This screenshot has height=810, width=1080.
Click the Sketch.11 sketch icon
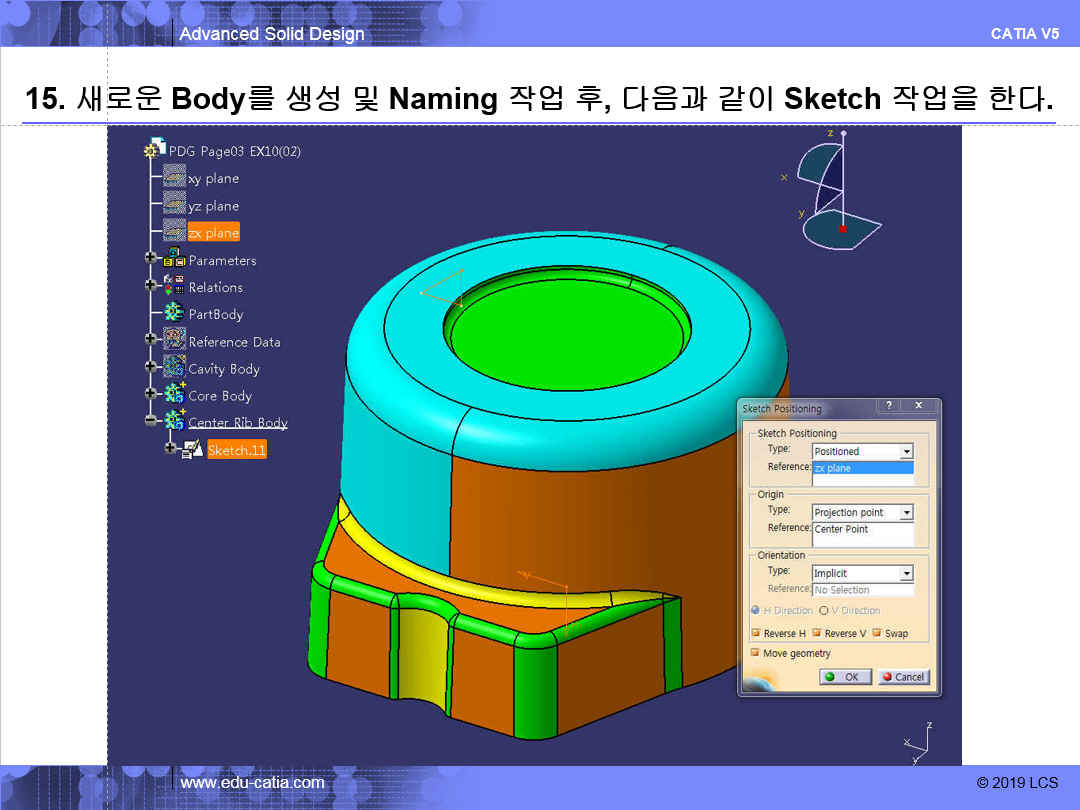(192, 450)
